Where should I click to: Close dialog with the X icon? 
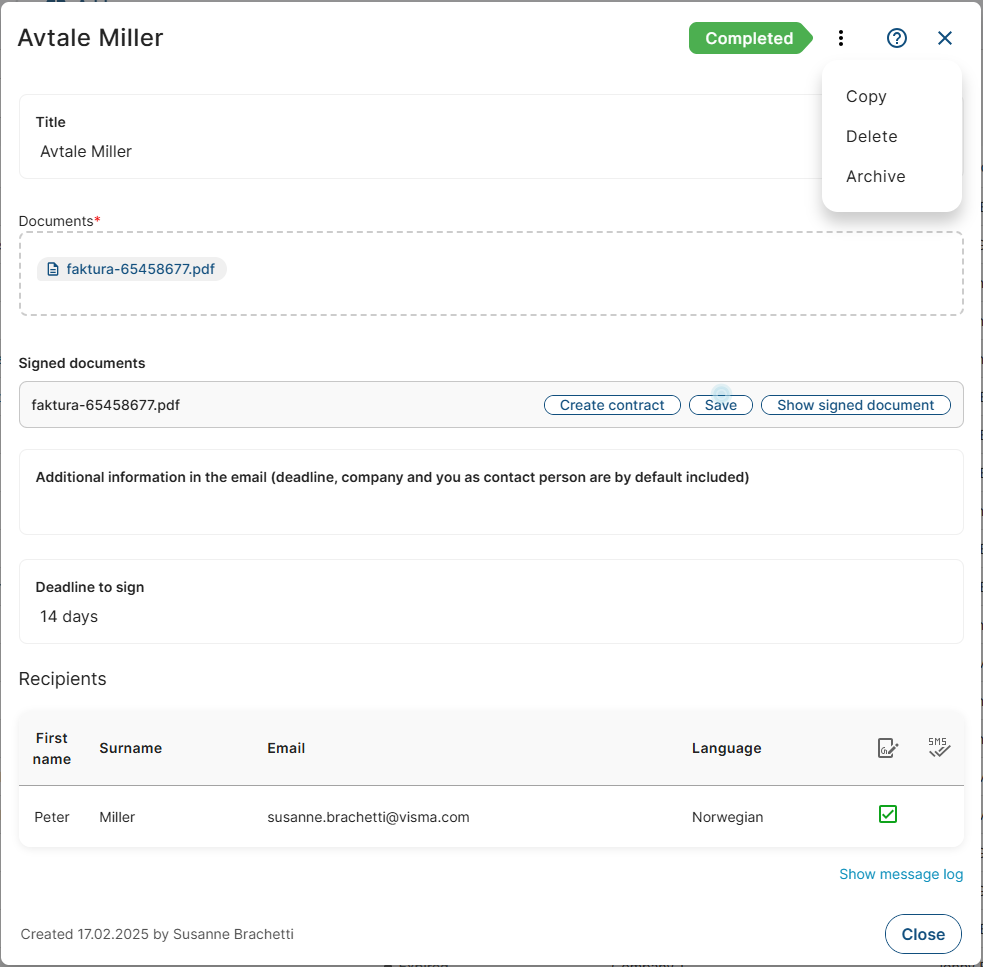click(945, 38)
